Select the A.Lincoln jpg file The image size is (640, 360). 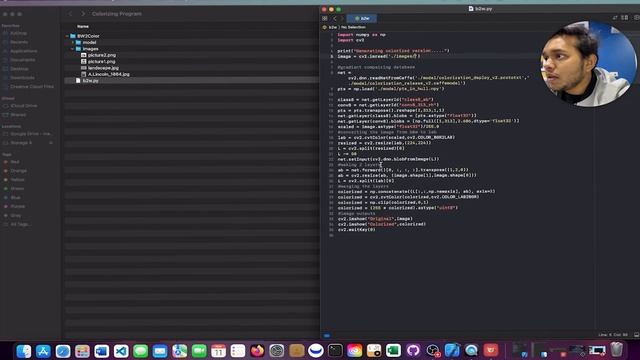point(109,74)
